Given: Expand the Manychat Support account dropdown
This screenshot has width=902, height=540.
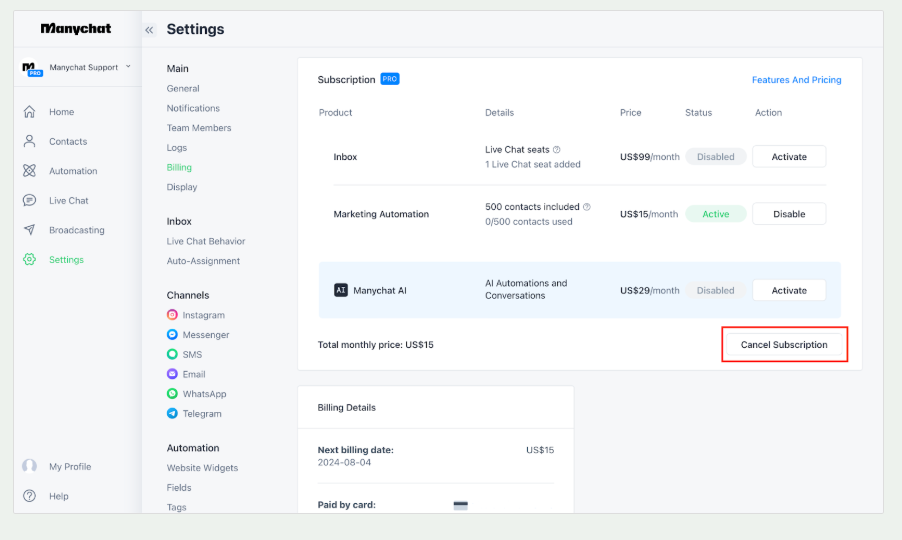Looking at the screenshot, I should [x=128, y=67].
